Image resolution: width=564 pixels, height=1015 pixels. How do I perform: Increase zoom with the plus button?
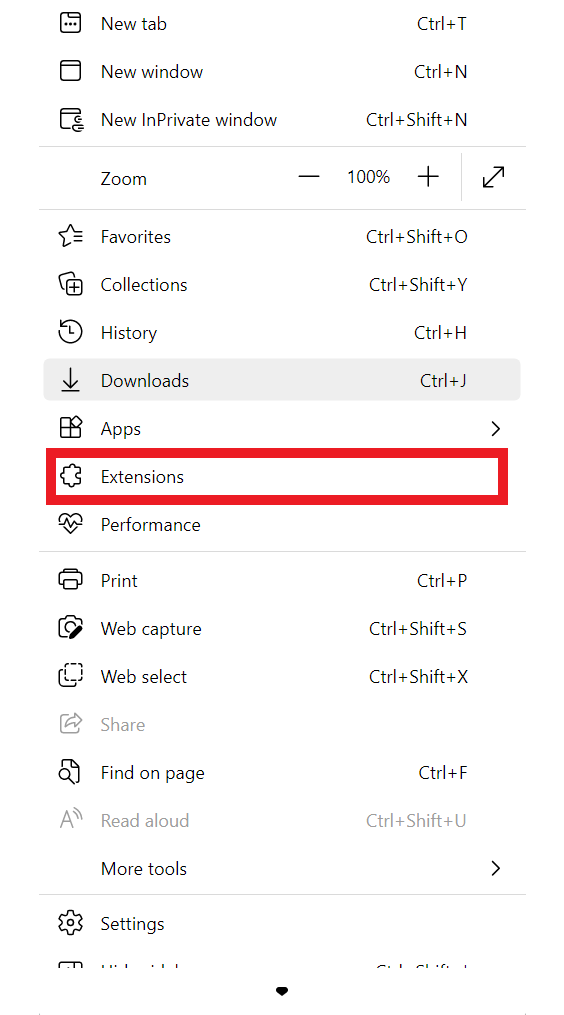click(428, 177)
